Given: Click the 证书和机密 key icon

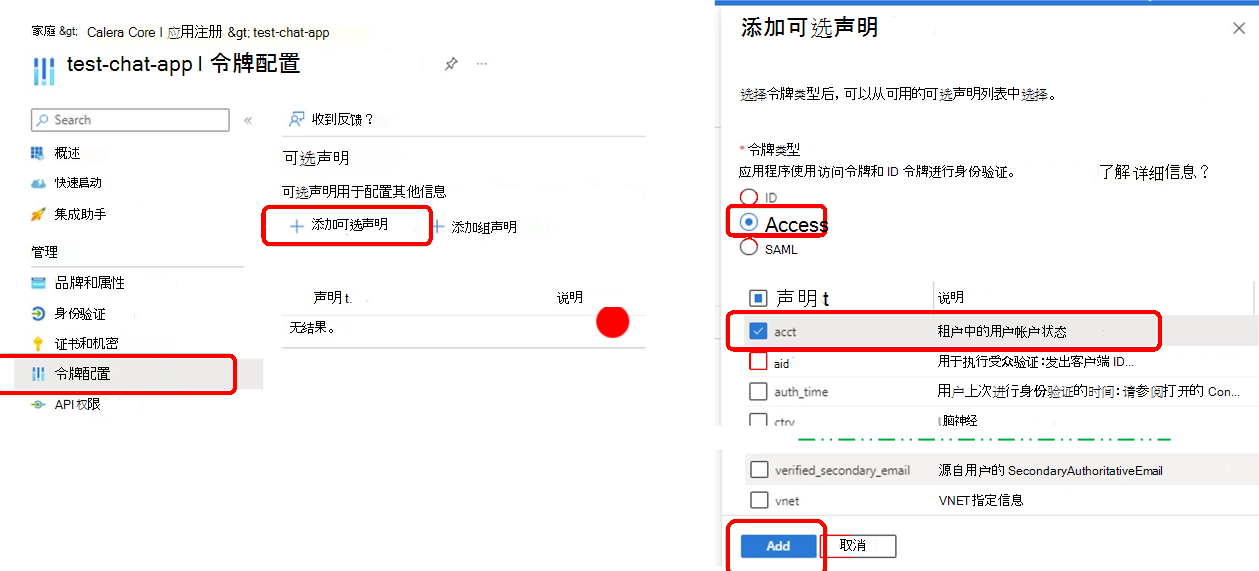Looking at the screenshot, I should coord(38,344).
